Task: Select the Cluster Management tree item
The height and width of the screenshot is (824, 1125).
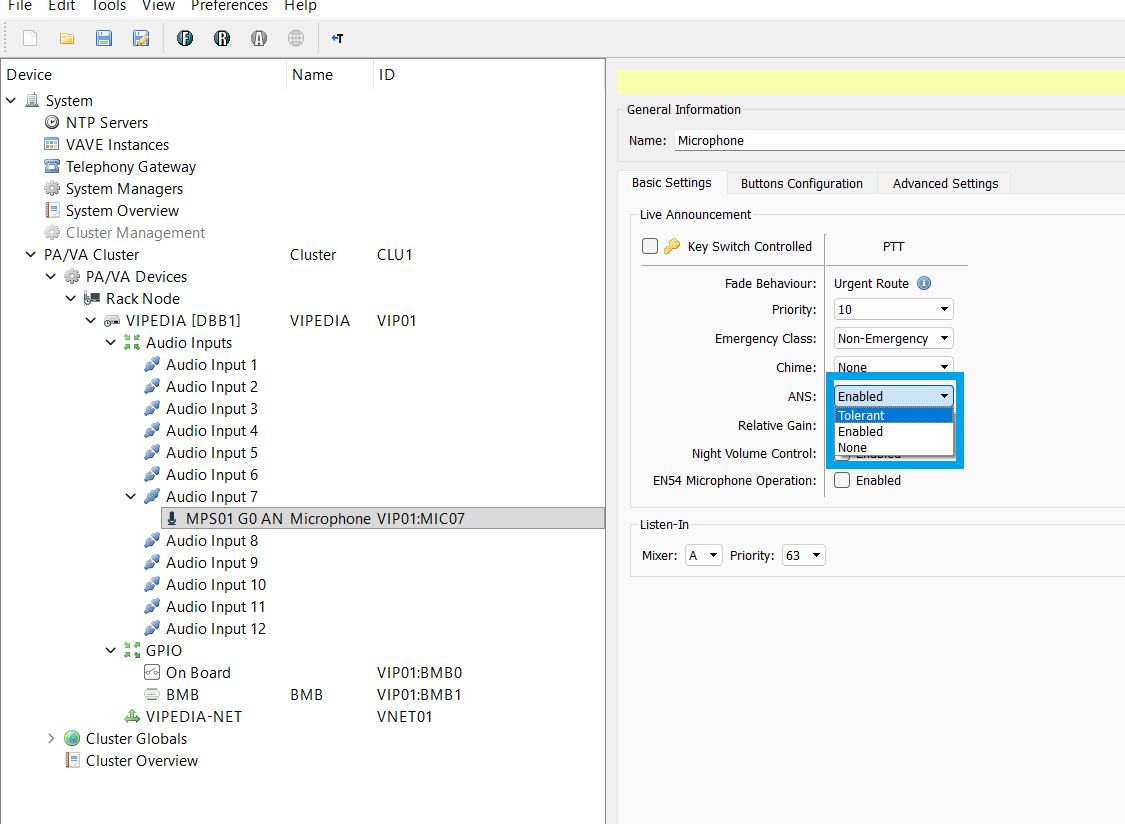Action: pyautogui.click(x=135, y=233)
